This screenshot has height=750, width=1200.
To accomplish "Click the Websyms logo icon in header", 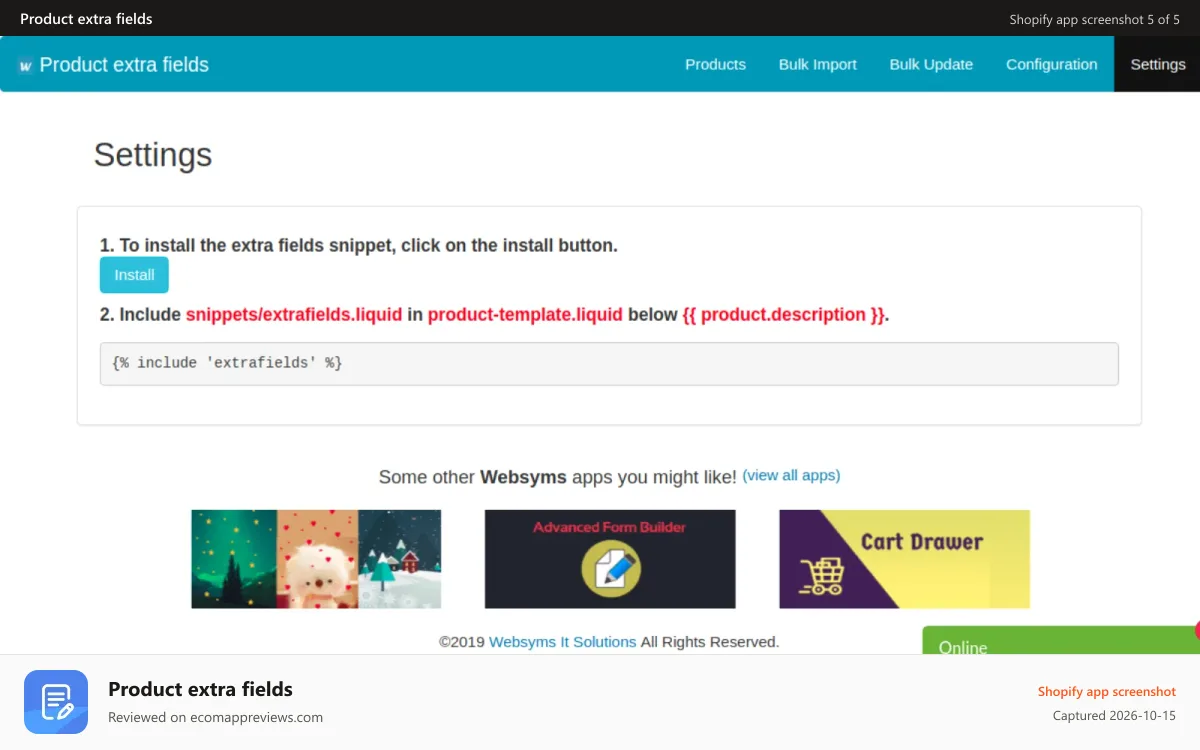I will (x=25, y=66).
